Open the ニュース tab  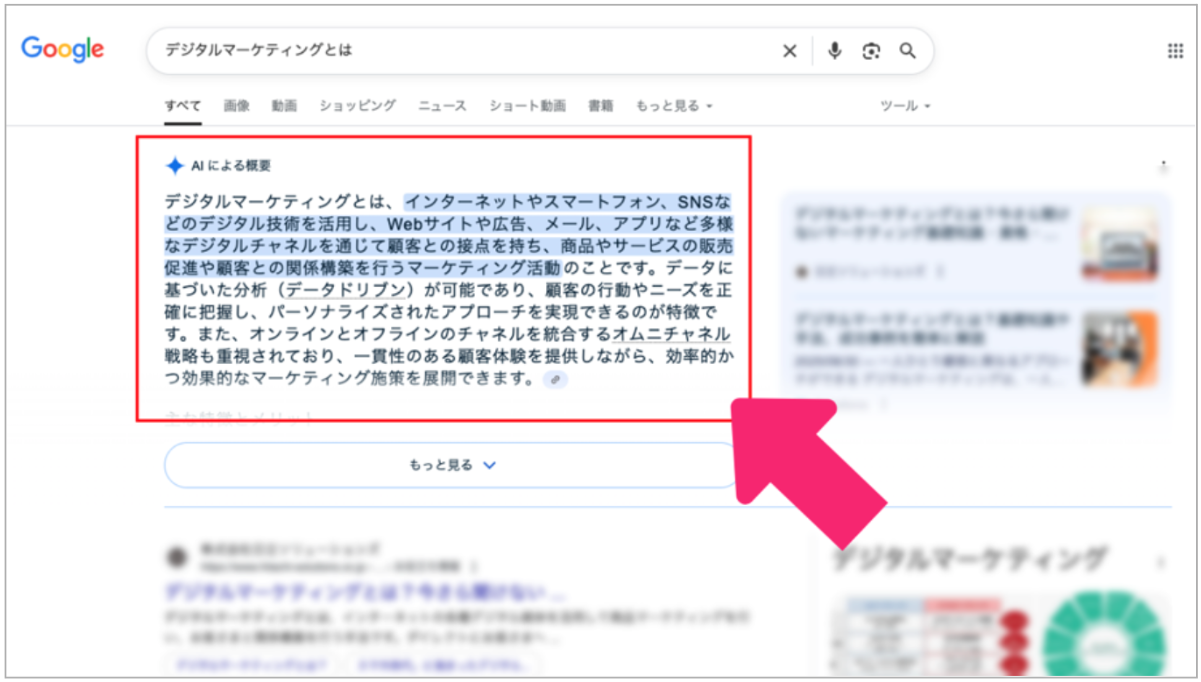pos(442,105)
